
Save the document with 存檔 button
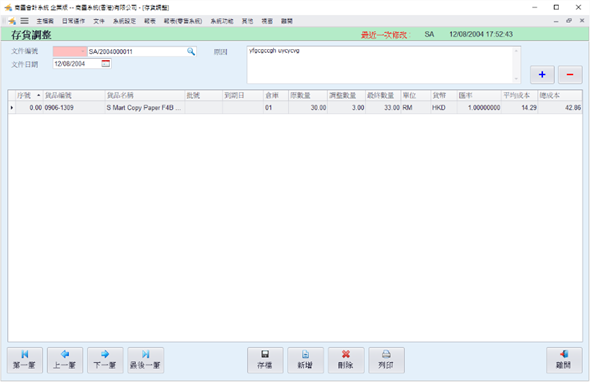(x=265, y=360)
